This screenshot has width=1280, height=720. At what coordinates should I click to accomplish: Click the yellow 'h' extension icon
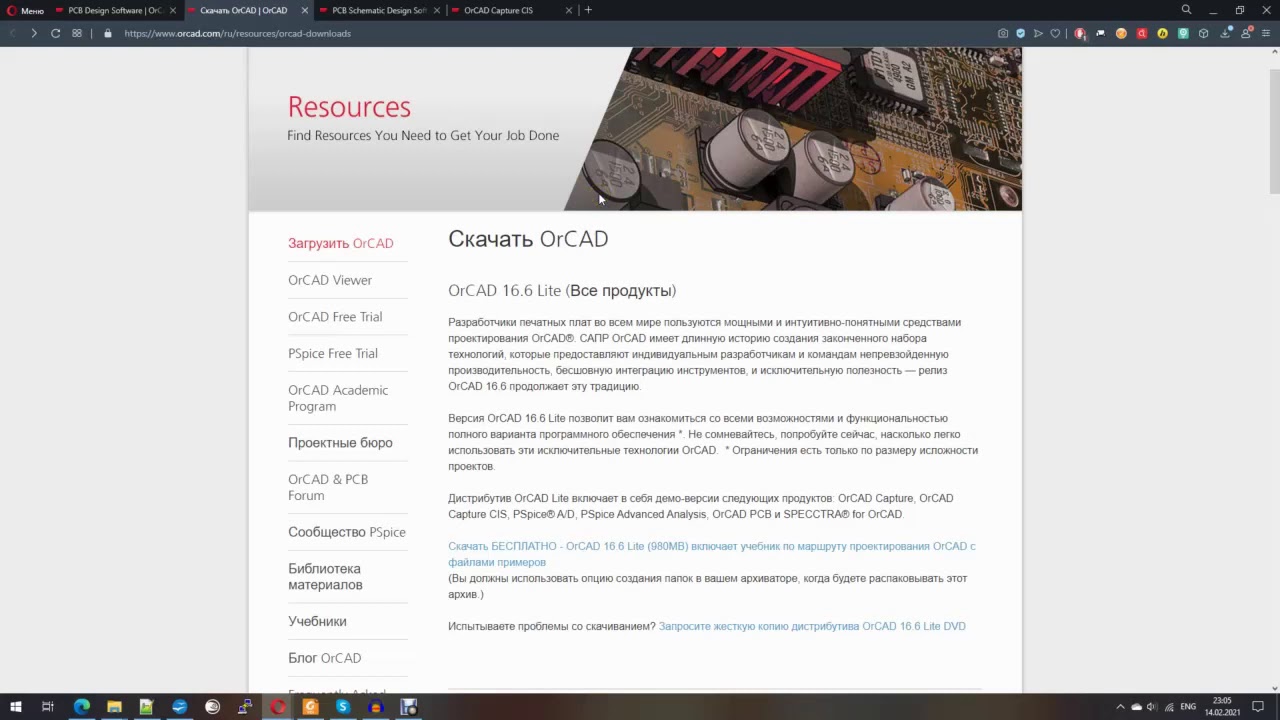click(1162, 33)
